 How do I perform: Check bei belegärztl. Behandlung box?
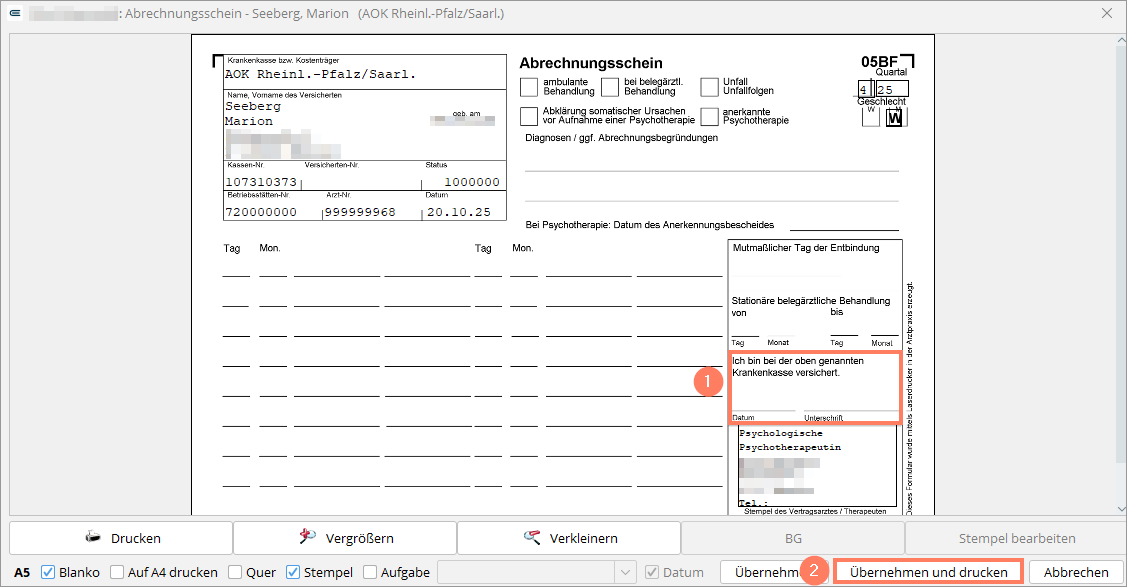click(610, 87)
